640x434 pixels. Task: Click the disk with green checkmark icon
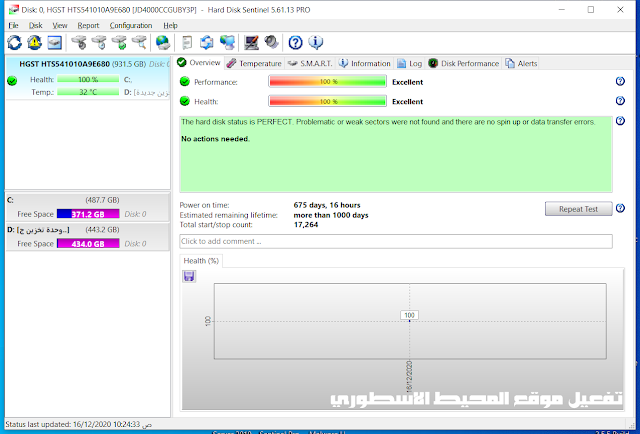tap(119, 42)
